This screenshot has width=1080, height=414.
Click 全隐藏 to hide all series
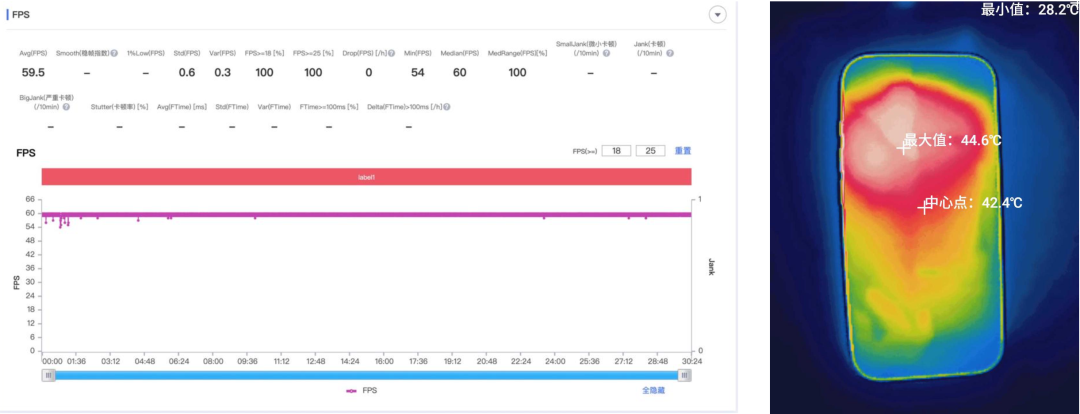[653, 391]
